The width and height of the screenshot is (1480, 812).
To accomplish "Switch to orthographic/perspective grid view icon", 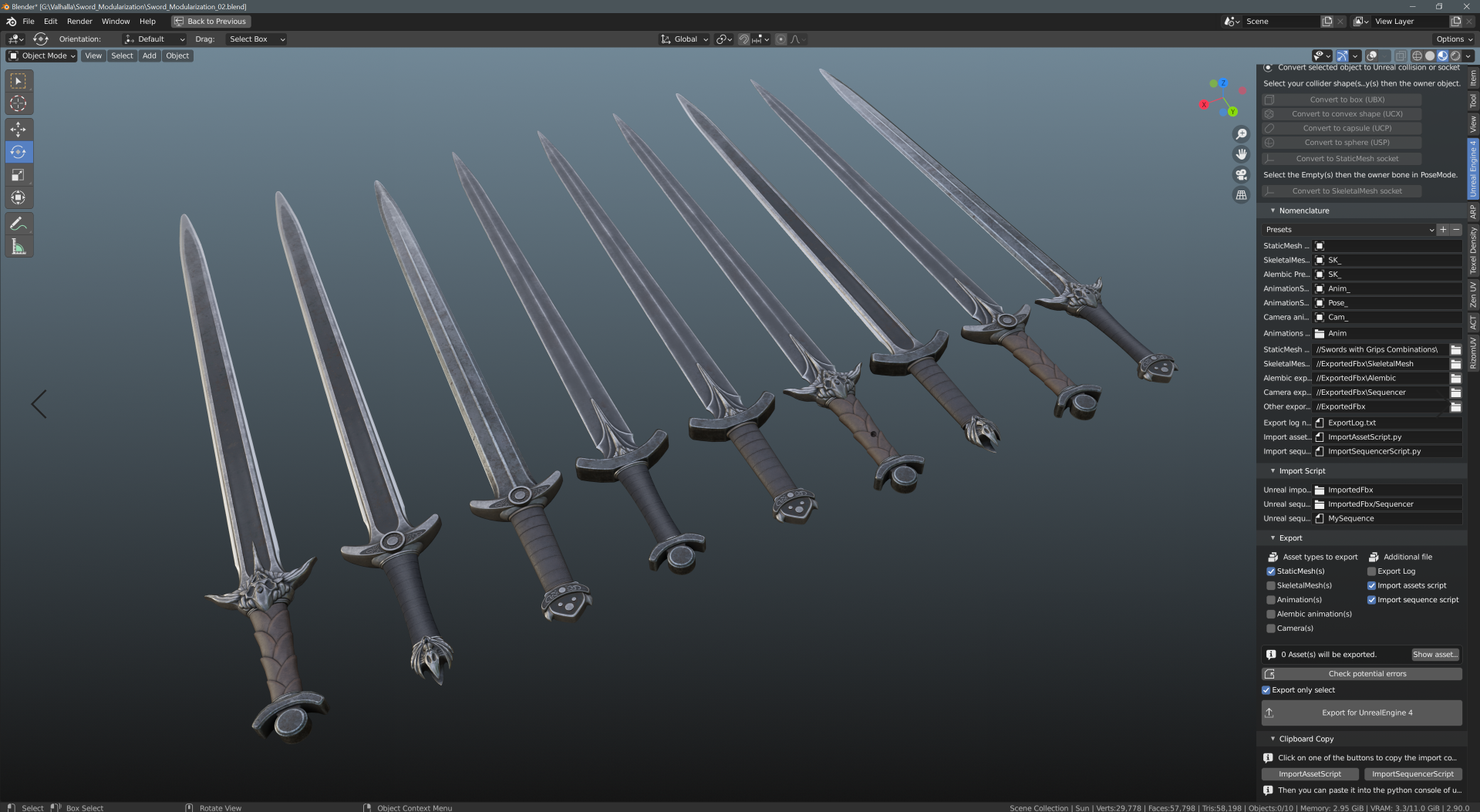I will (1241, 195).
